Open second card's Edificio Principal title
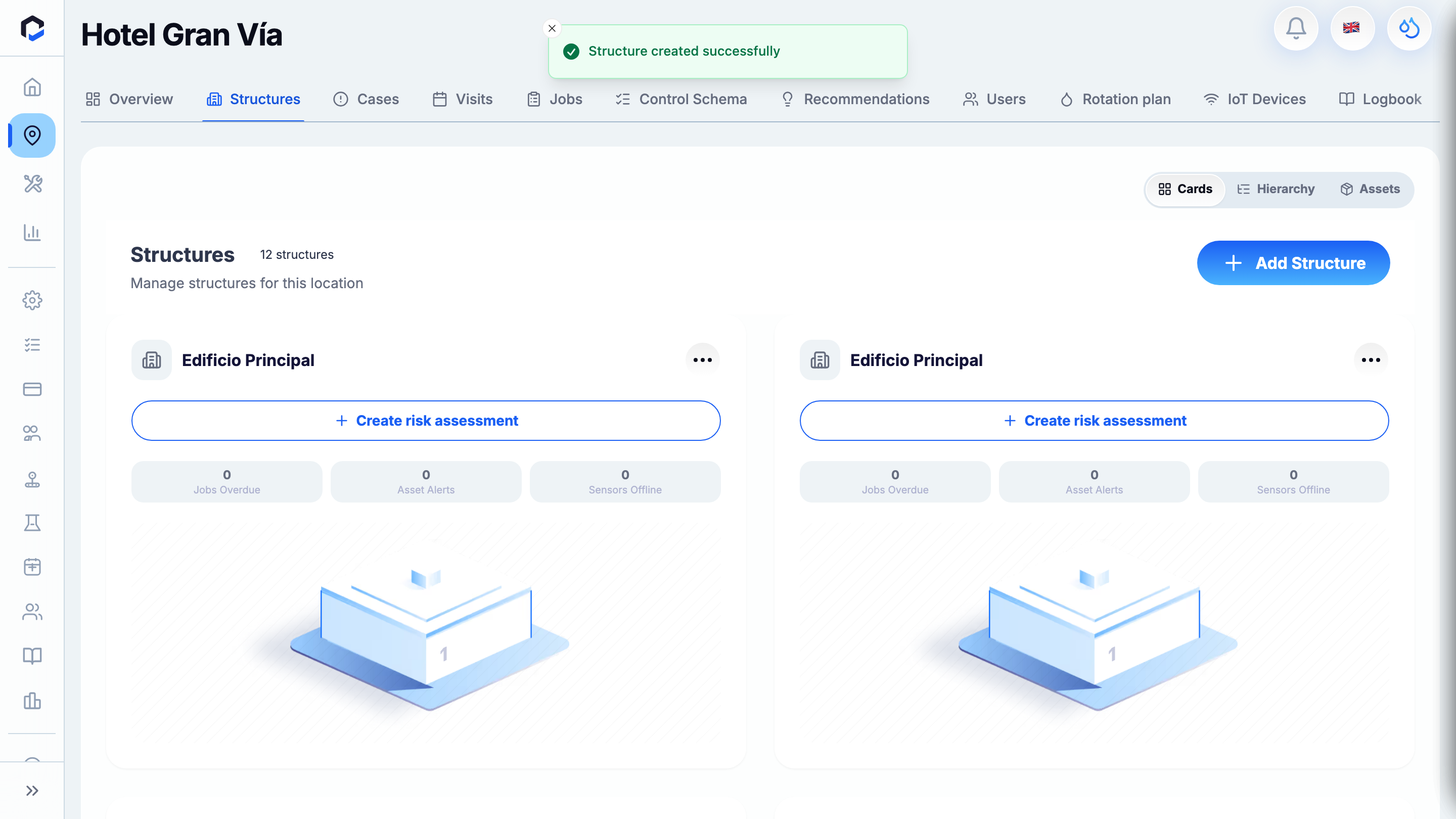Screen dimensions: 1456x819 coord(916,360)
